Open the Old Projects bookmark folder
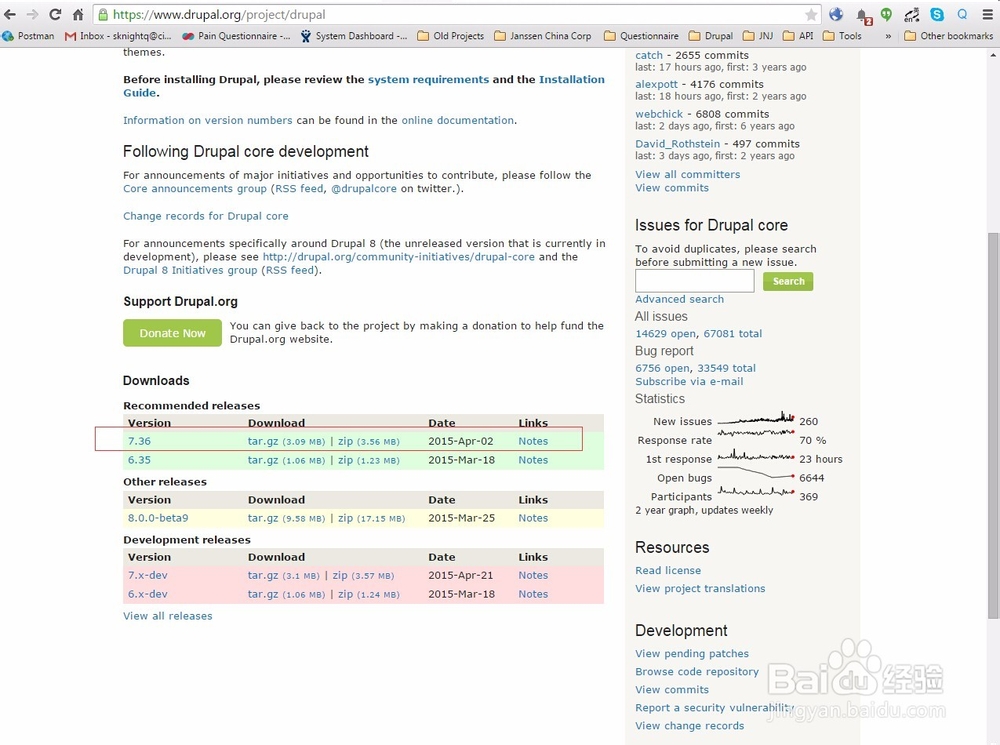This screenshot has width=1000, height=745. pos(451,36)
